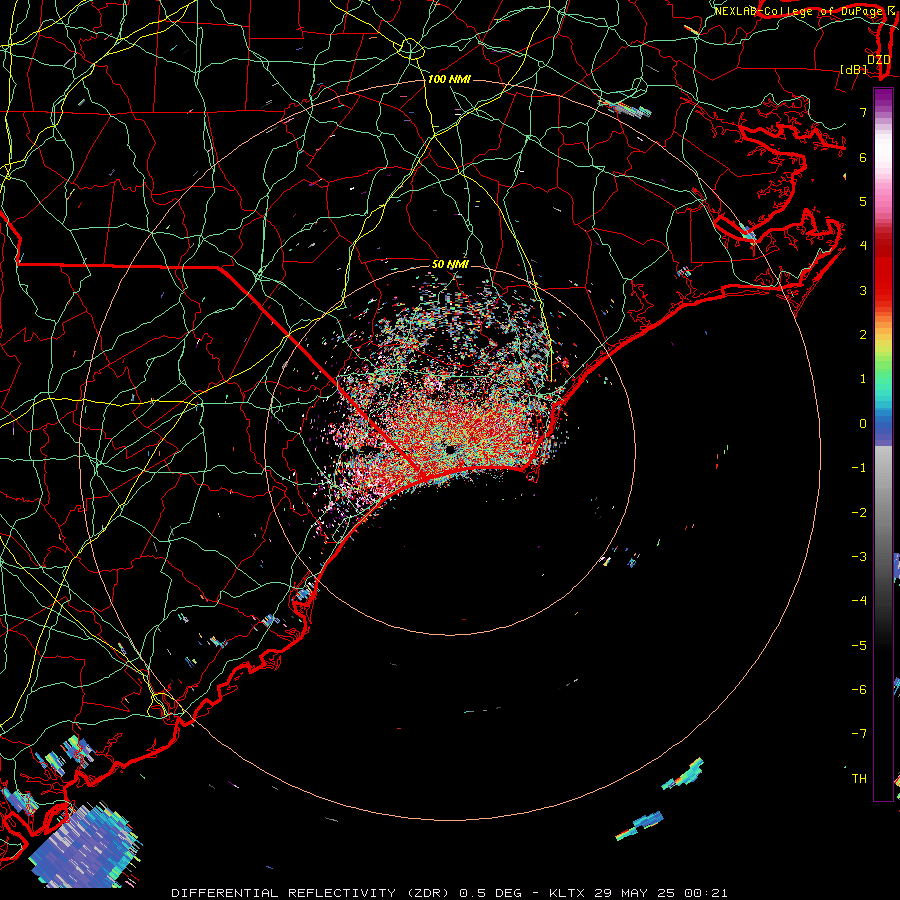Click the "2" value on the color scale

point(863,335)
